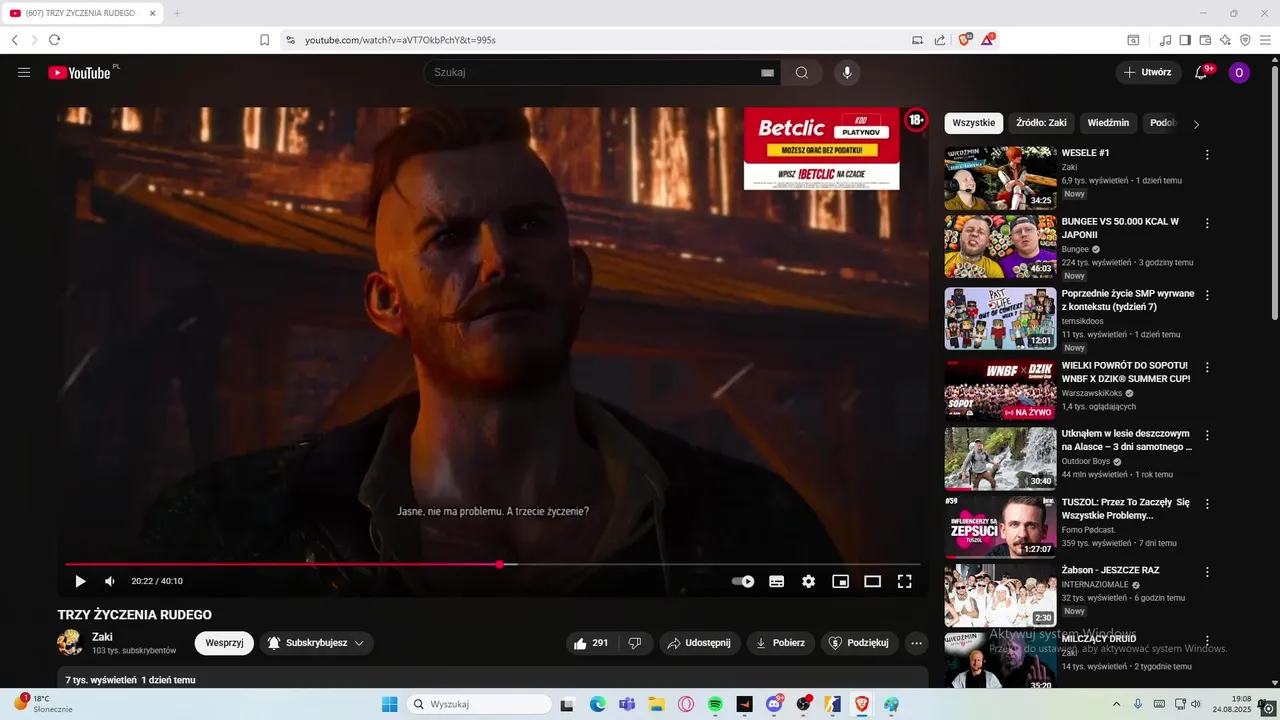Bookmark this page

pos(264,40)
